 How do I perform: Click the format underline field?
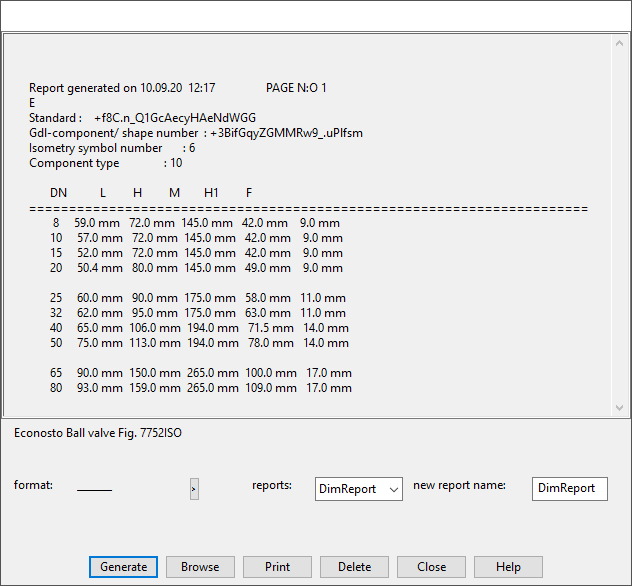95,488
